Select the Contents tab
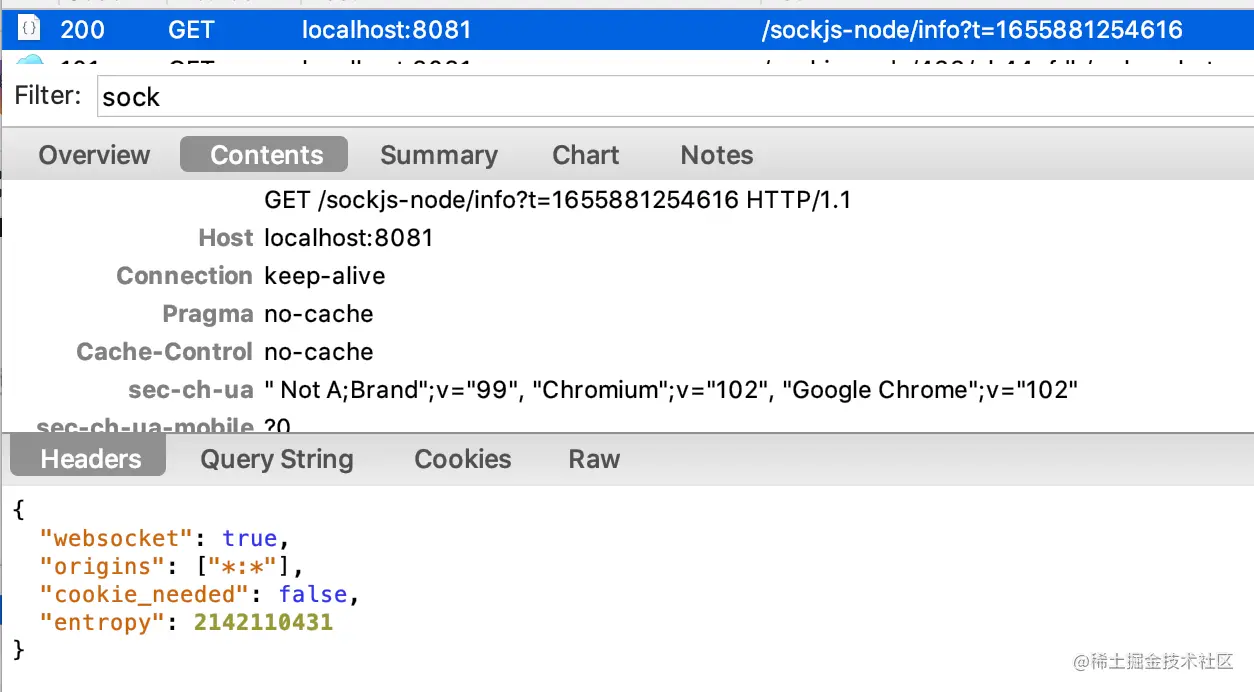1254x692 pixels. pyautogui.click(x=266, y=155)
